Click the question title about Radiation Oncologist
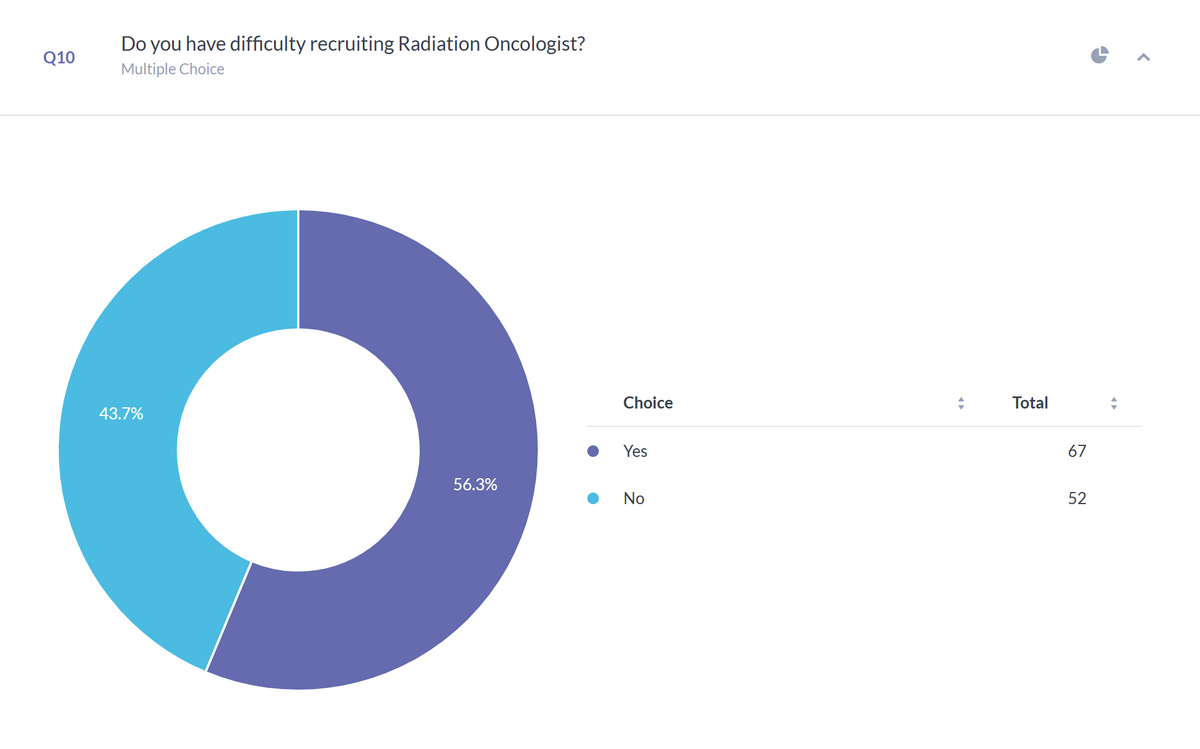This screenshot has height=749, width=1200. (353, 44)
